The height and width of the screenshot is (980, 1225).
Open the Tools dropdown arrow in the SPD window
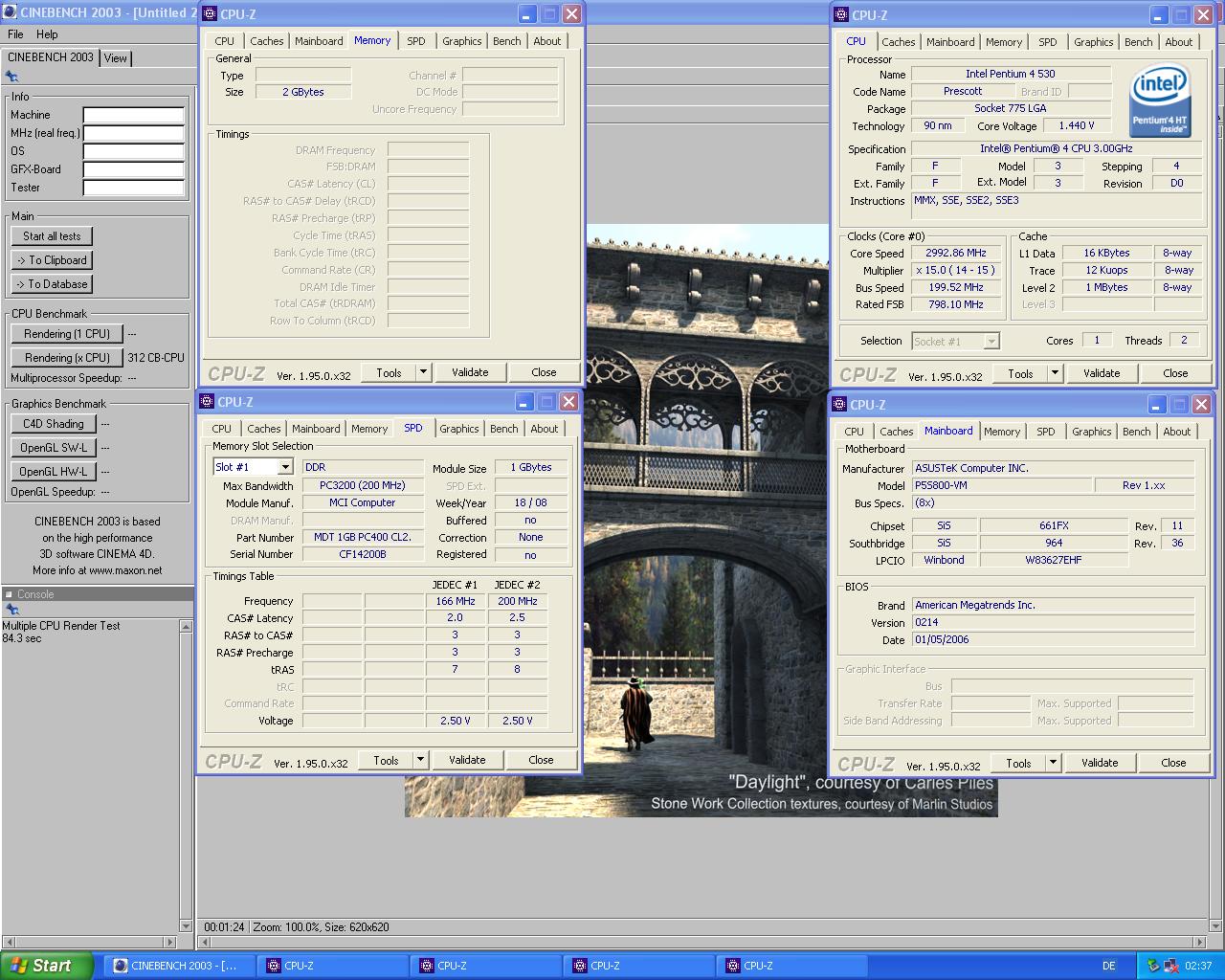pyautogui.click(x=420, y=760)
